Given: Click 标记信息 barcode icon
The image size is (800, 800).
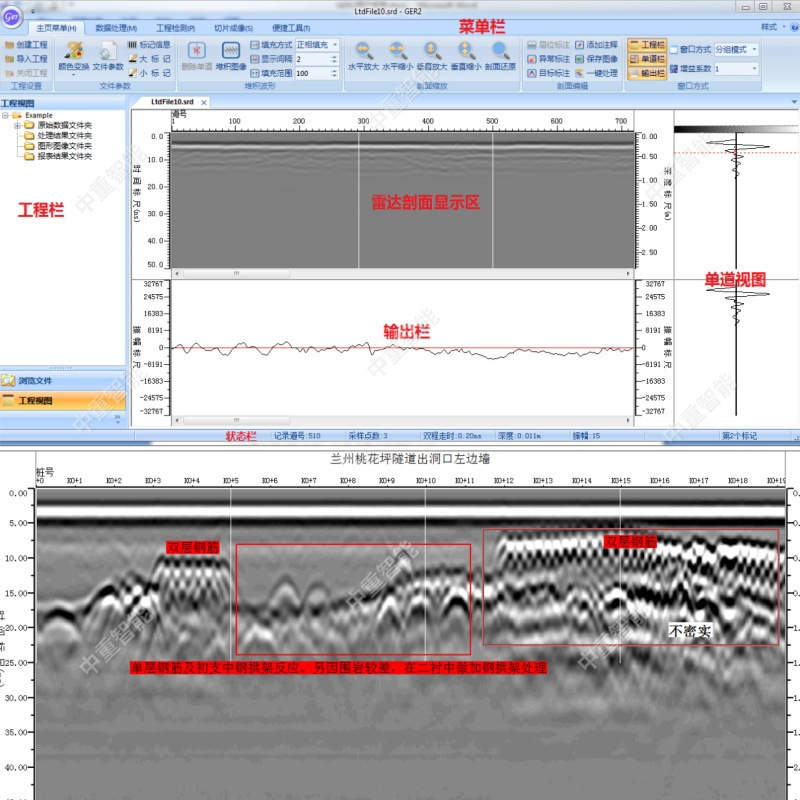Looking at the screenshot, I should coord(132,45).
